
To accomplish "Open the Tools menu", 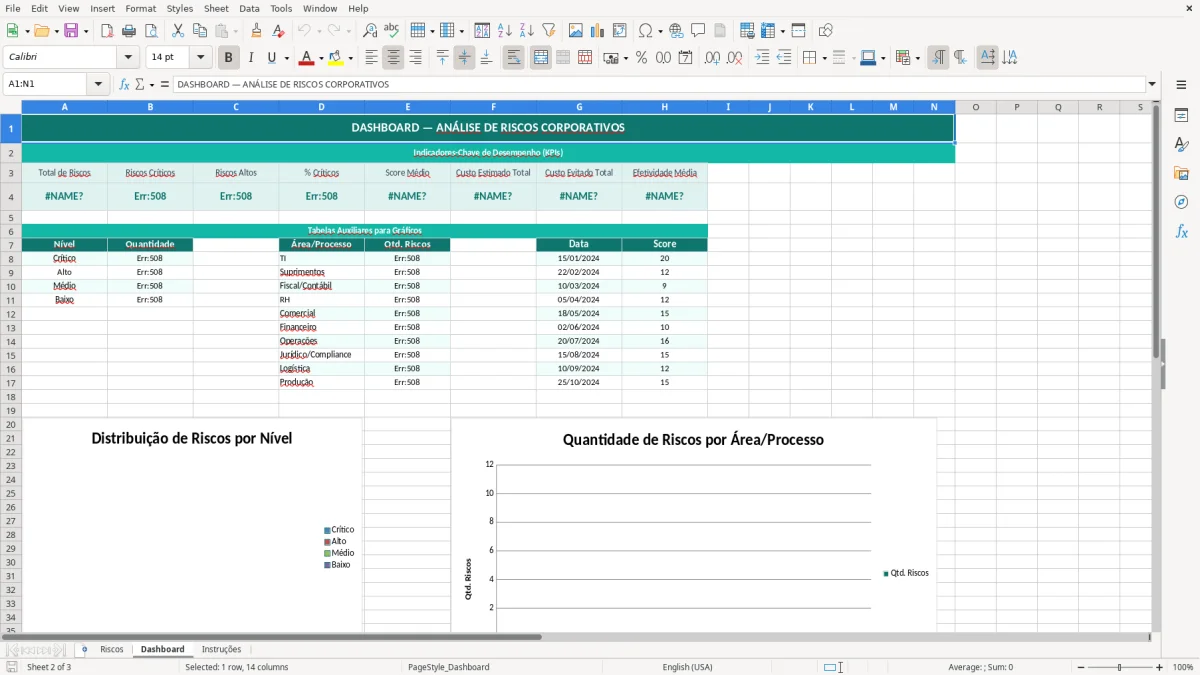I will (x=281, y=8).
